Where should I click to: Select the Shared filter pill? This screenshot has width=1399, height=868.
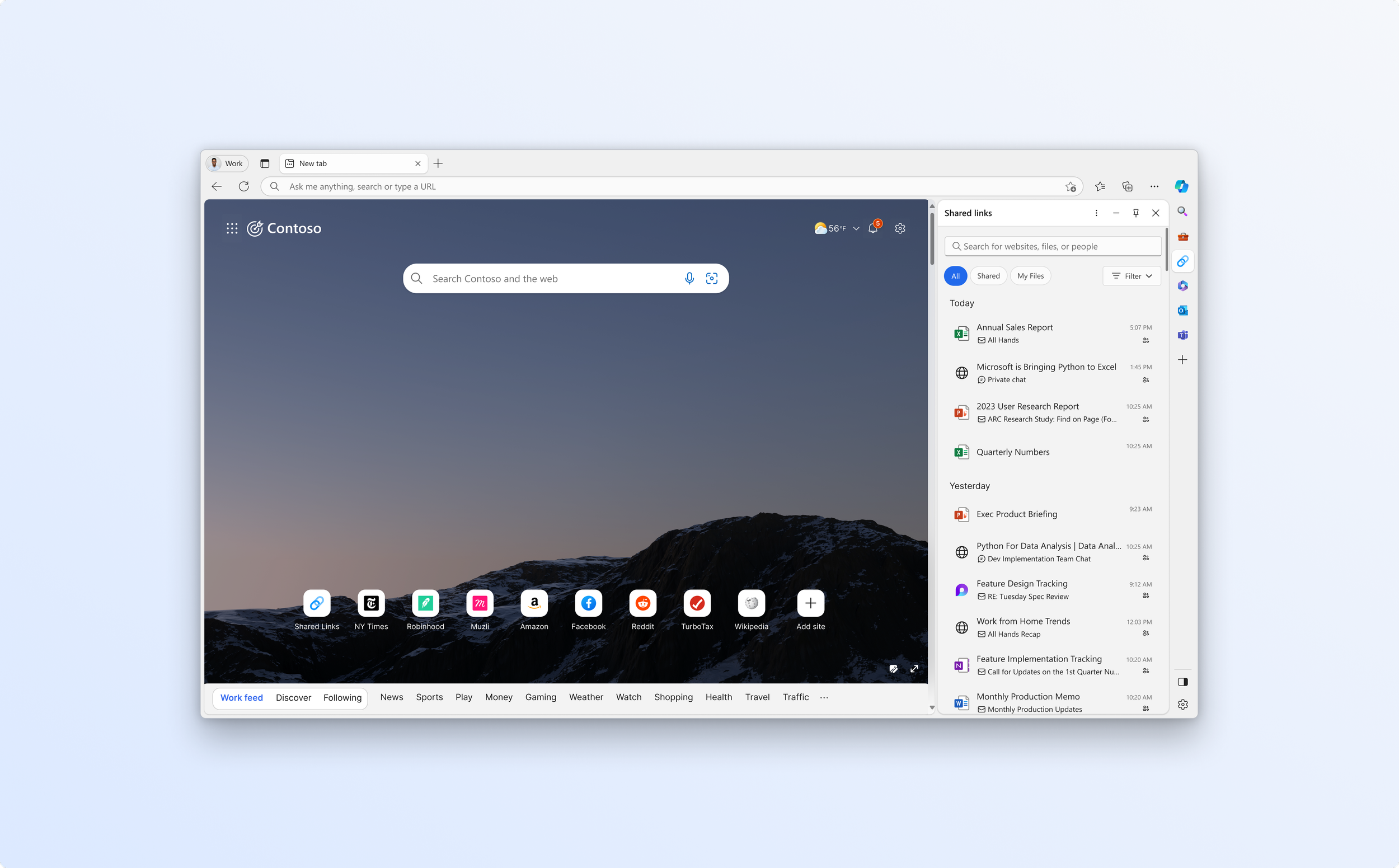pyautogui.click(x=988, y=276)
